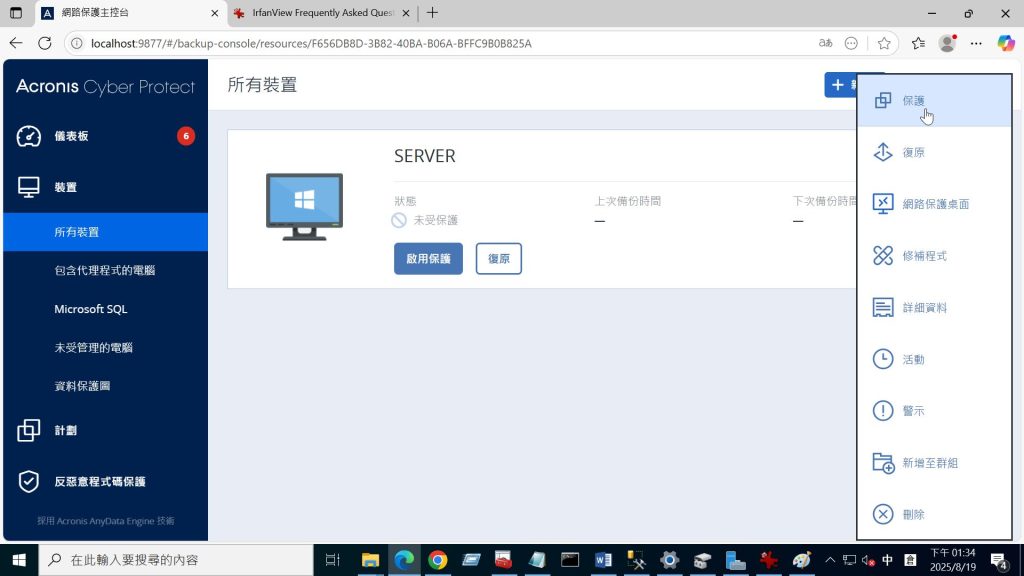The width and height of the screenshot is (1024, 576).
Task: Expand 反惡意程式碼保護 sidebar section
Action: coord(99,482)
